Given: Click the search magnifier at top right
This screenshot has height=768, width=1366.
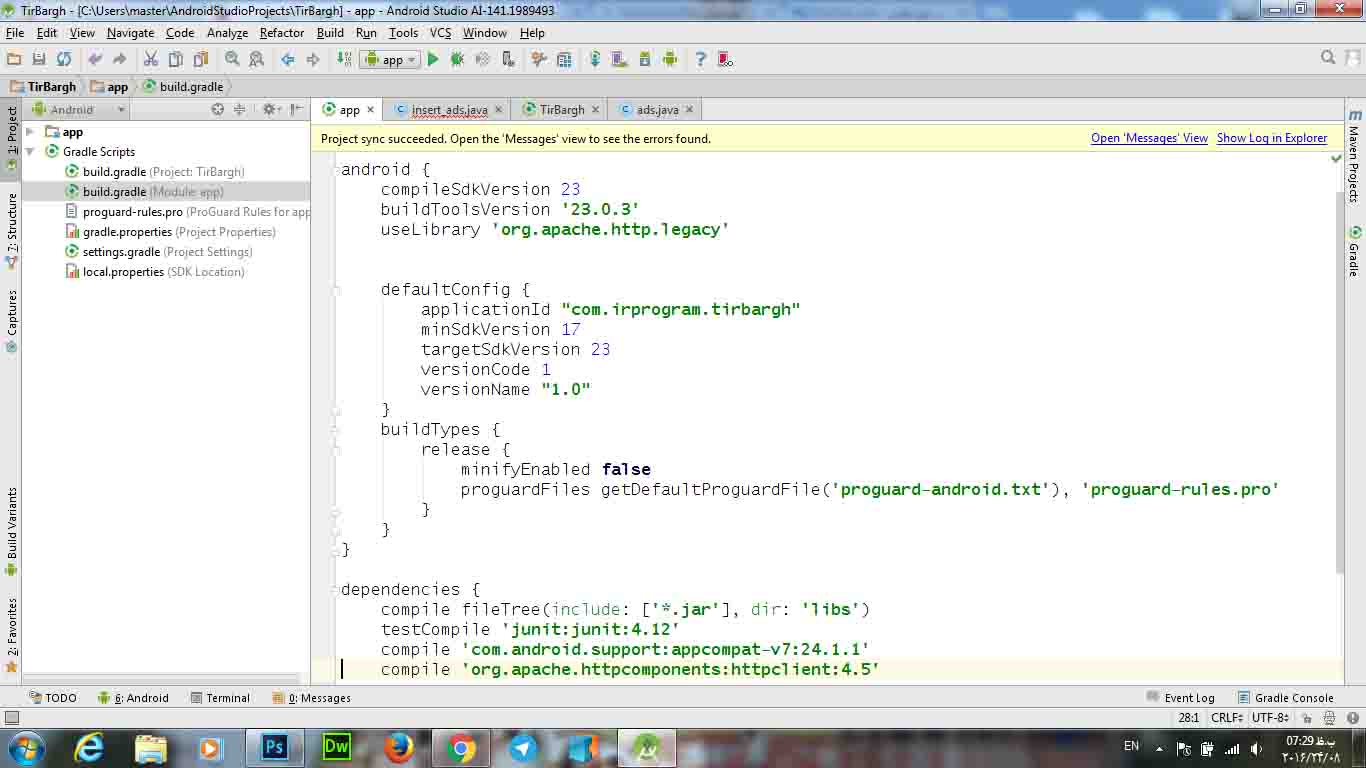Looking at the screenshot, I should tap(1328, 58).
